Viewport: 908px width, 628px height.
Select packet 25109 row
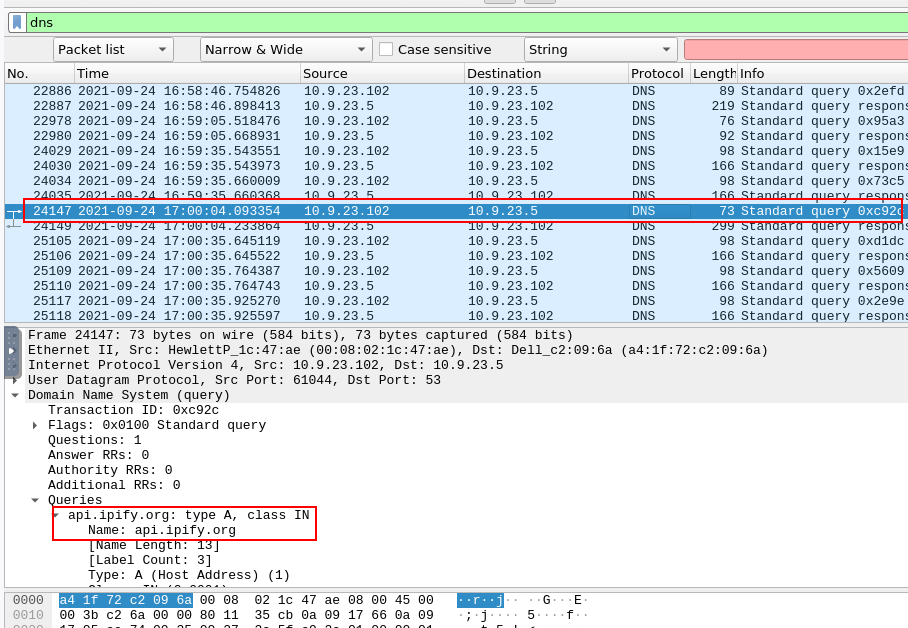click(x=456, y=271)
